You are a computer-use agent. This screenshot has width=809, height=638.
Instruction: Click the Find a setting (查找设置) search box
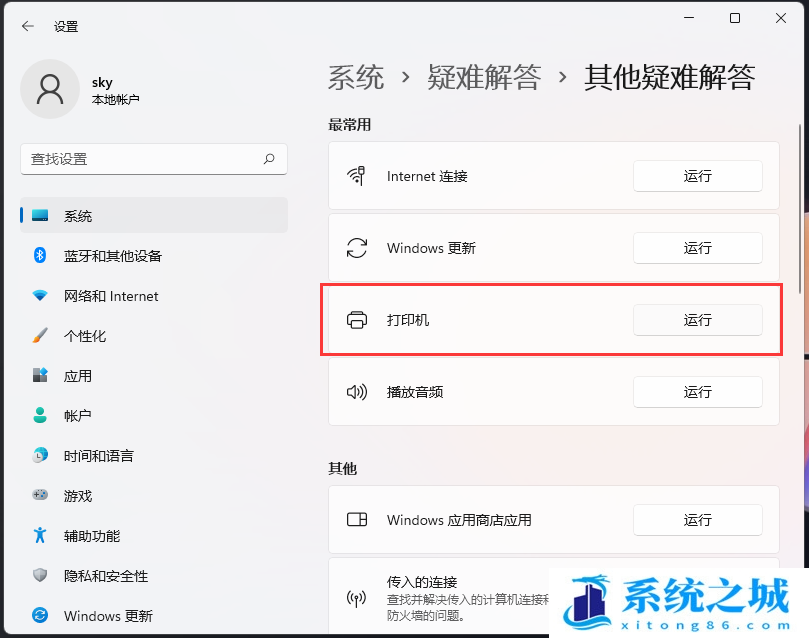[140, 159]
